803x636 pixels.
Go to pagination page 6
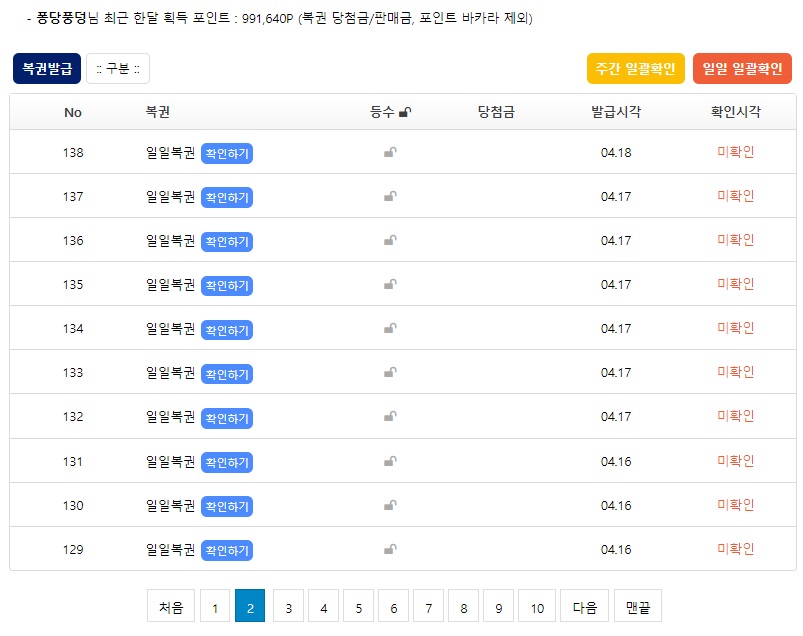pos(393,606)
